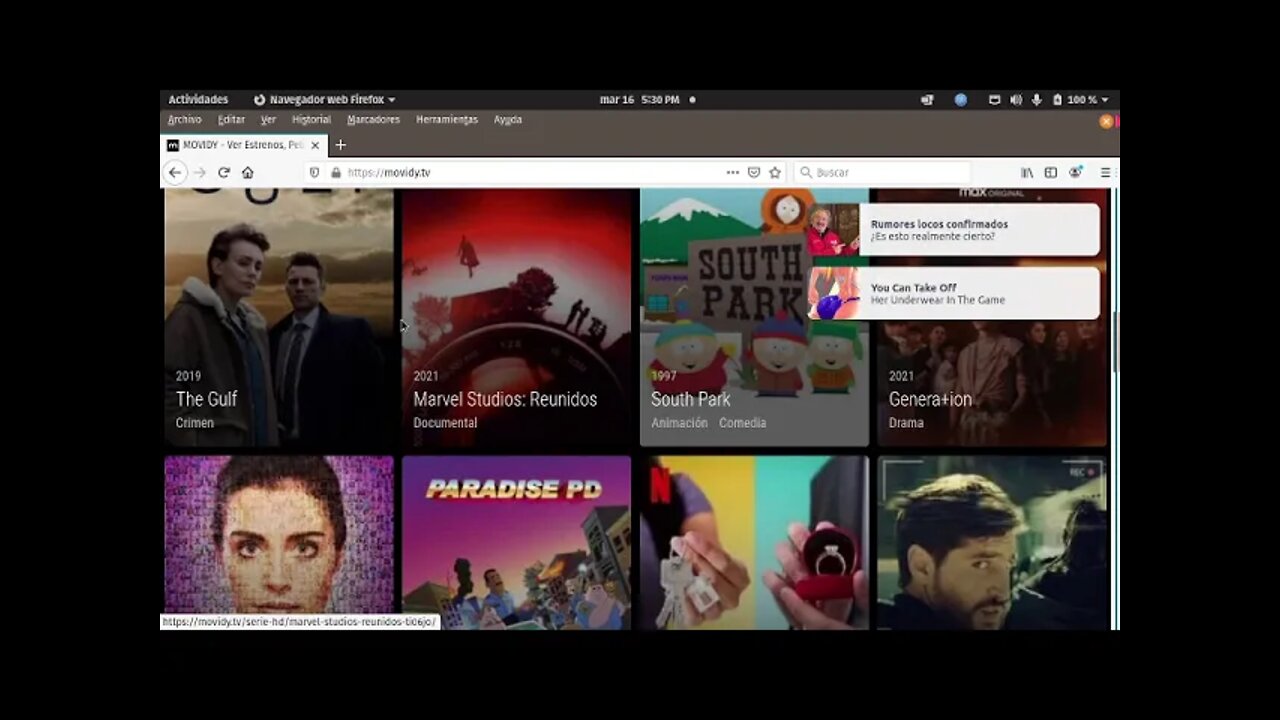Image resolution: width=1280 pixels, height=720 pixels.
Task: Open the tracking protection shield icon
Action: [x=314, y=172]
